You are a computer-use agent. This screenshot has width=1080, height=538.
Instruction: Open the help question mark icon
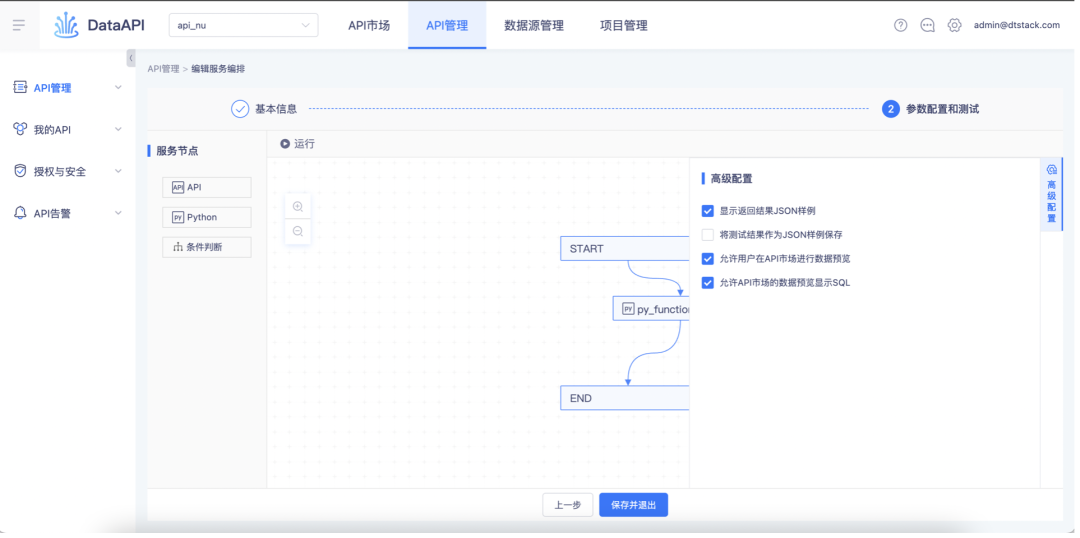tap(900, 25)
